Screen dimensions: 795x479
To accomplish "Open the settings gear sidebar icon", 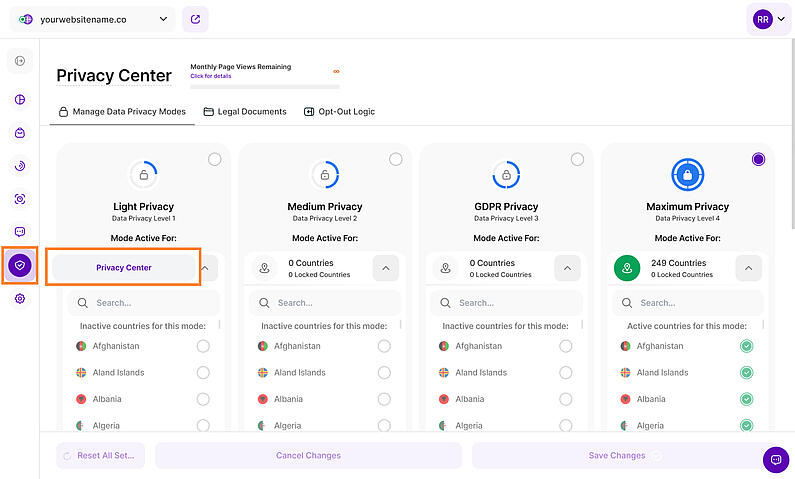I will (x=20, y=299).
